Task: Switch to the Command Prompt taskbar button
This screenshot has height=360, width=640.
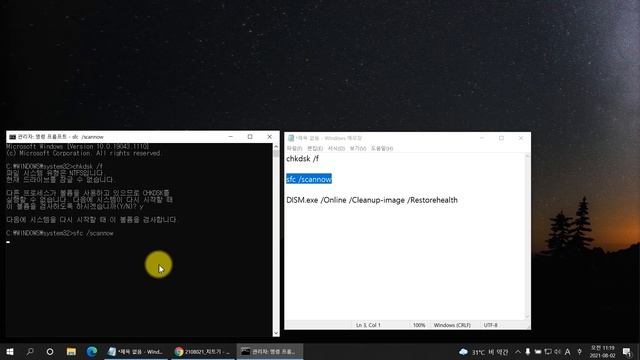Action: pyautogui.click(x=270, y=351)
